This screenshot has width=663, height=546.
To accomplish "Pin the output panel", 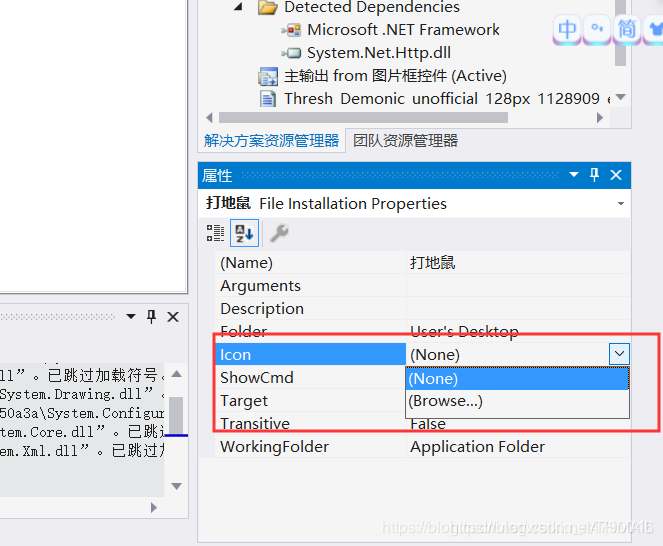I will (151, 316).
